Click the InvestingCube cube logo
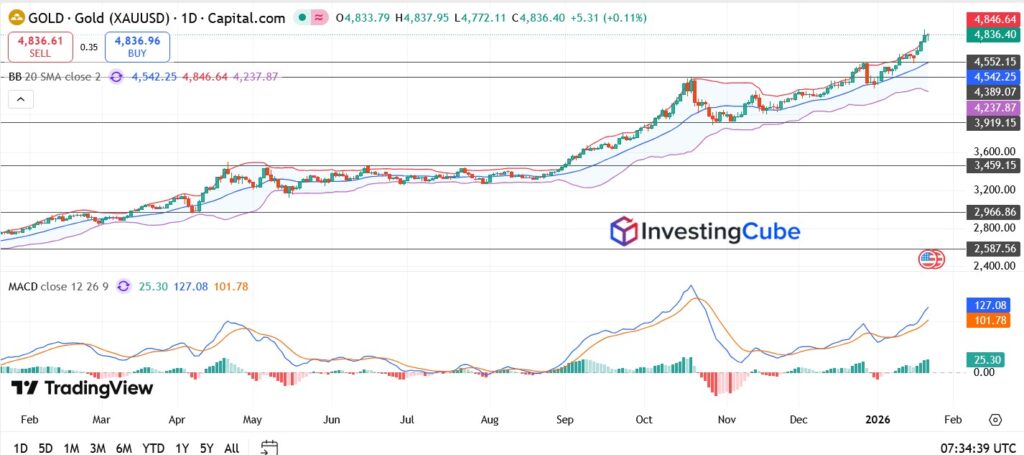The height and width of the screenshot is (455, 1024). tap(624, 231)
